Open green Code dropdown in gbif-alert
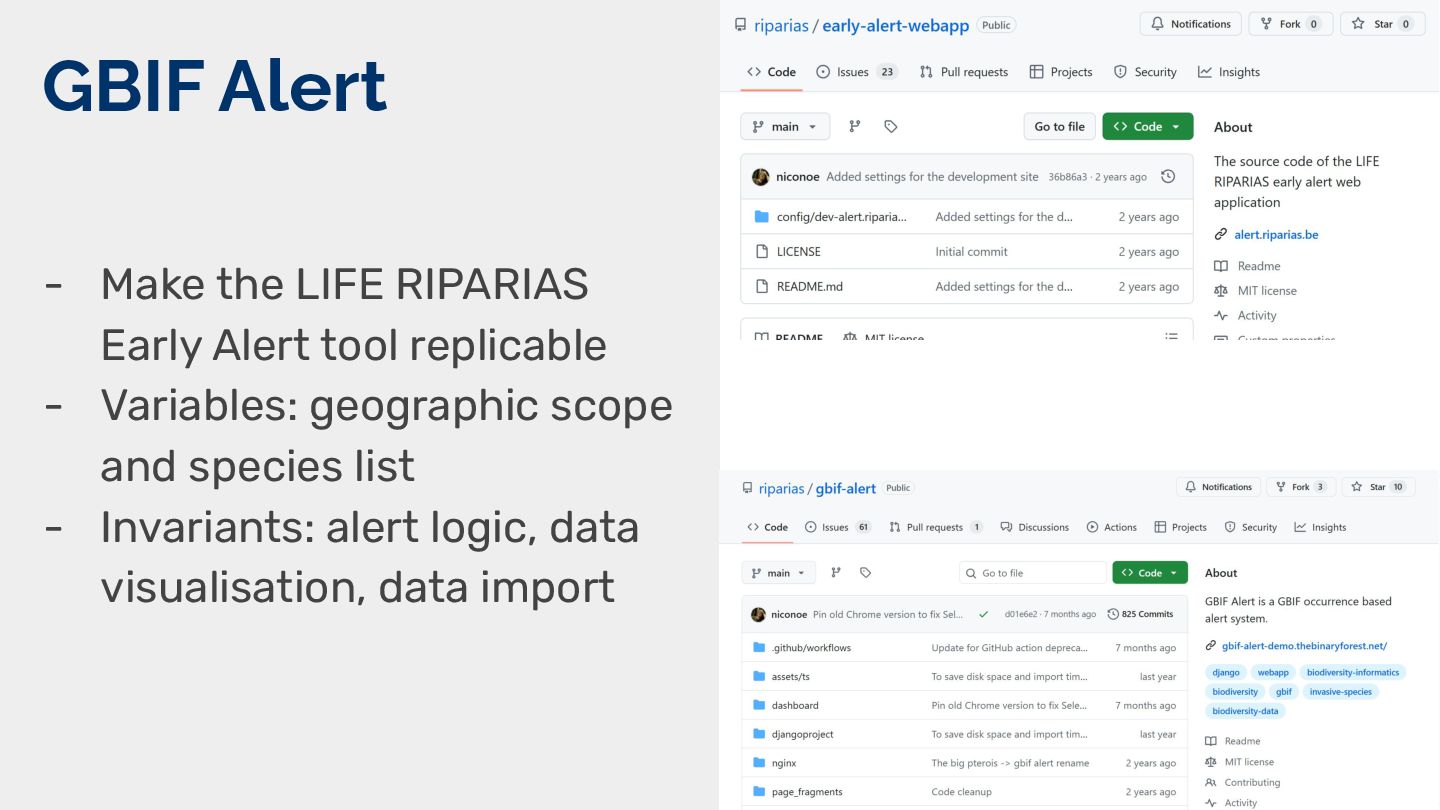 point(1150,573)
